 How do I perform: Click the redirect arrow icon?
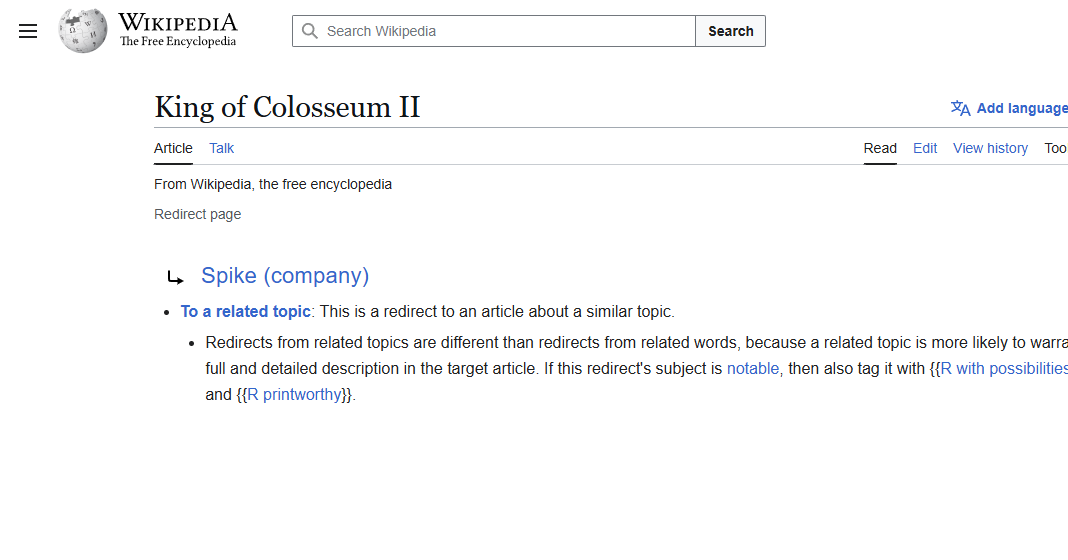(x=176, y=278)
